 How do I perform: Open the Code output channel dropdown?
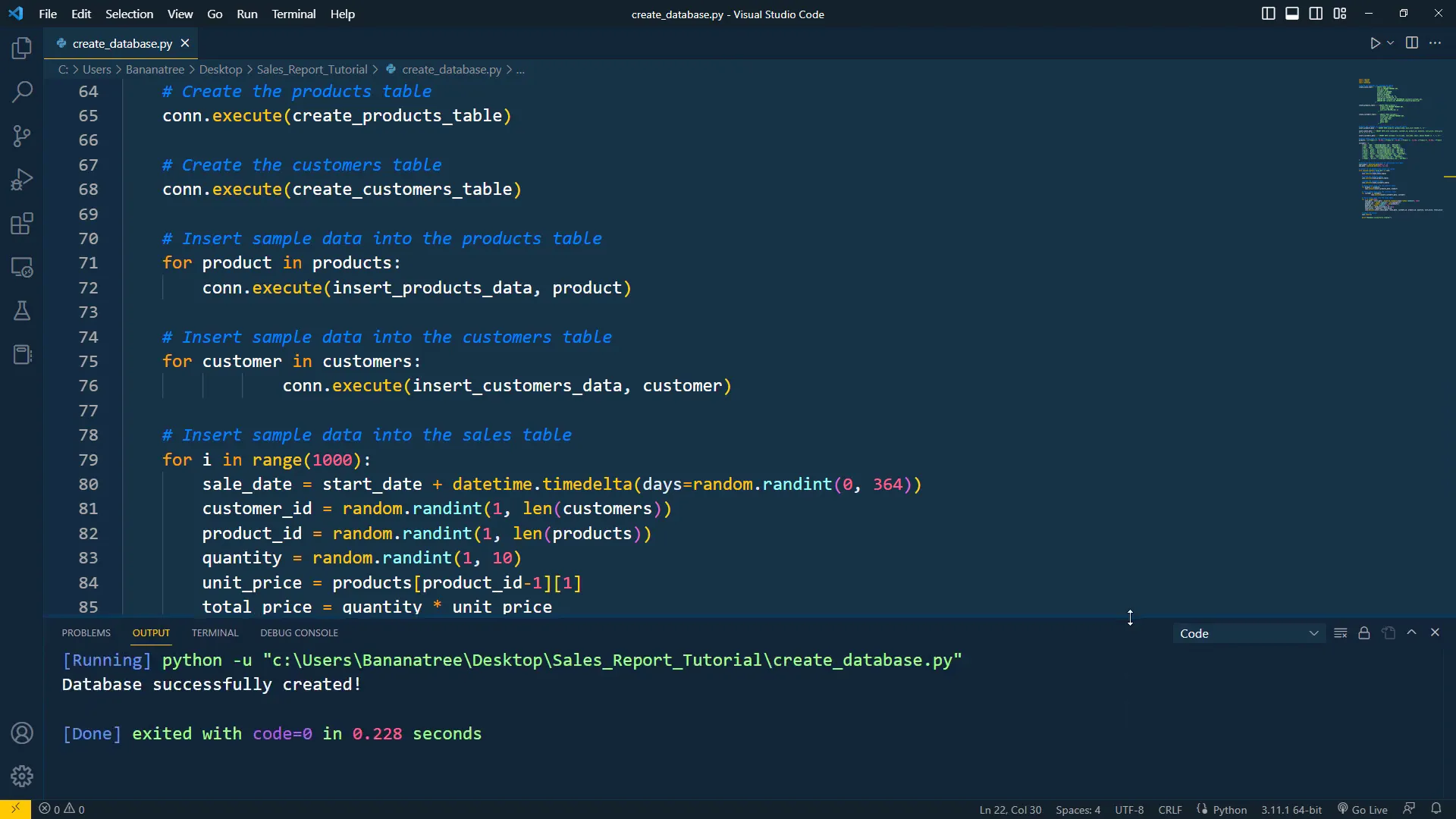(x=1247, y=633)
